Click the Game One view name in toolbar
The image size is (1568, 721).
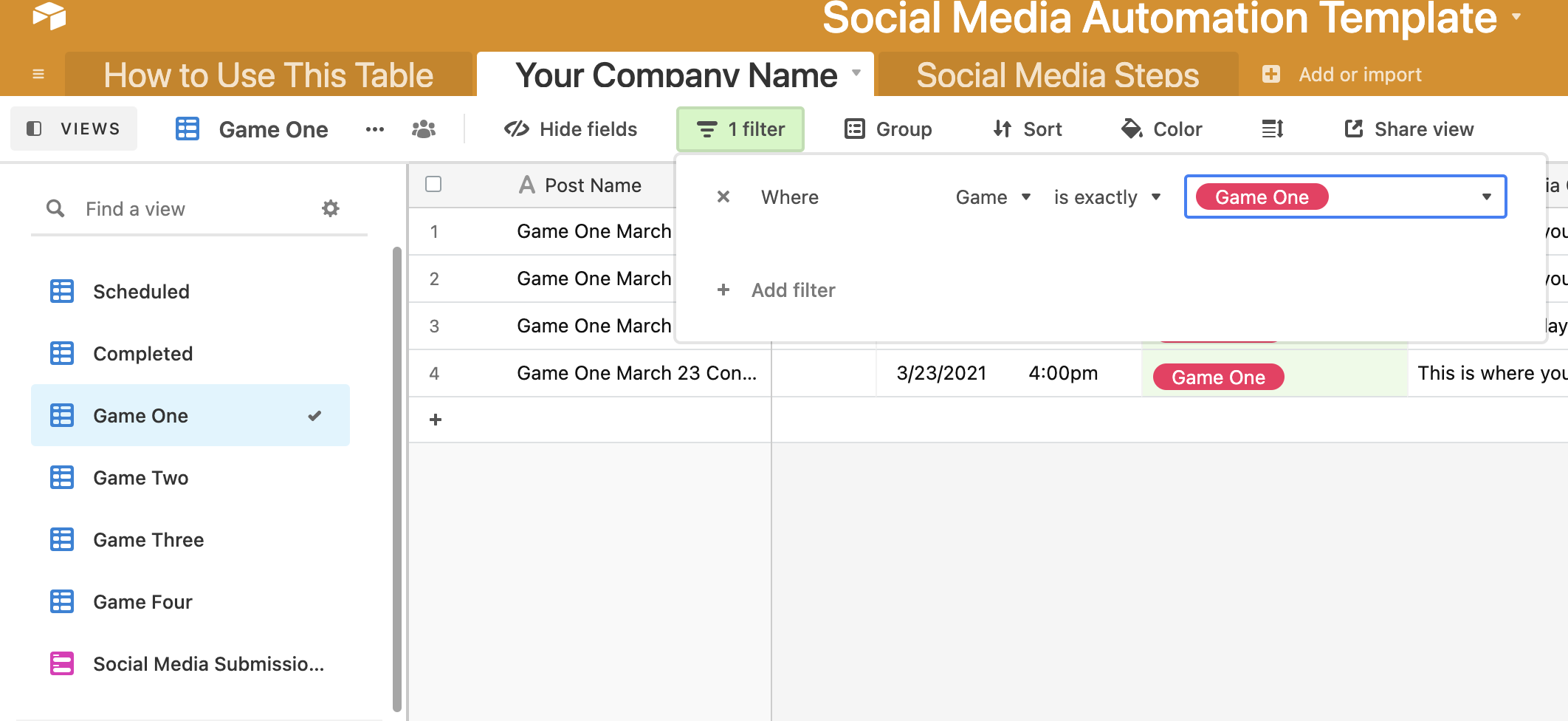[x=273, y=129]
